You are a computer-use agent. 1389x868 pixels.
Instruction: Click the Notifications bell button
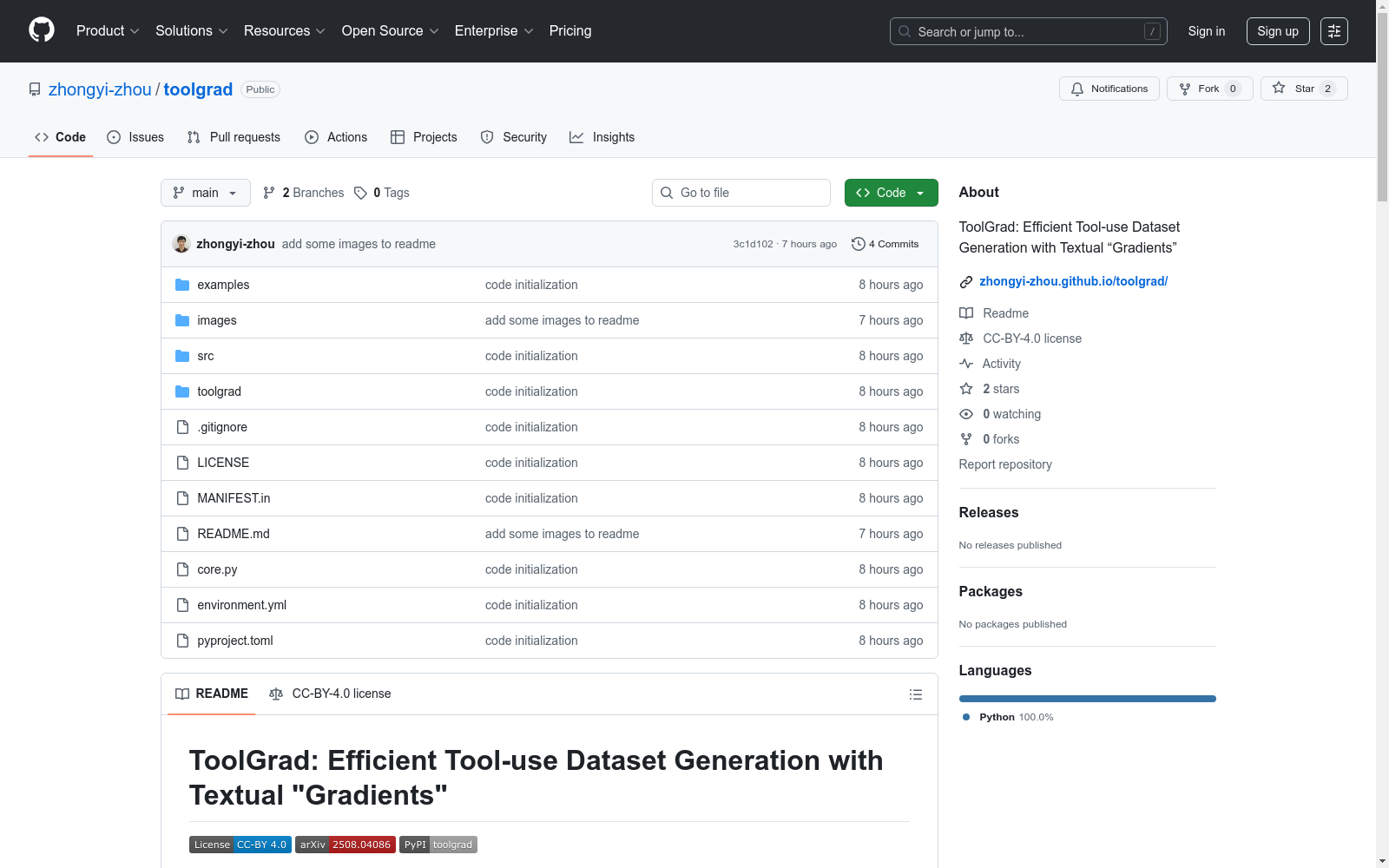click(1109, 89)
